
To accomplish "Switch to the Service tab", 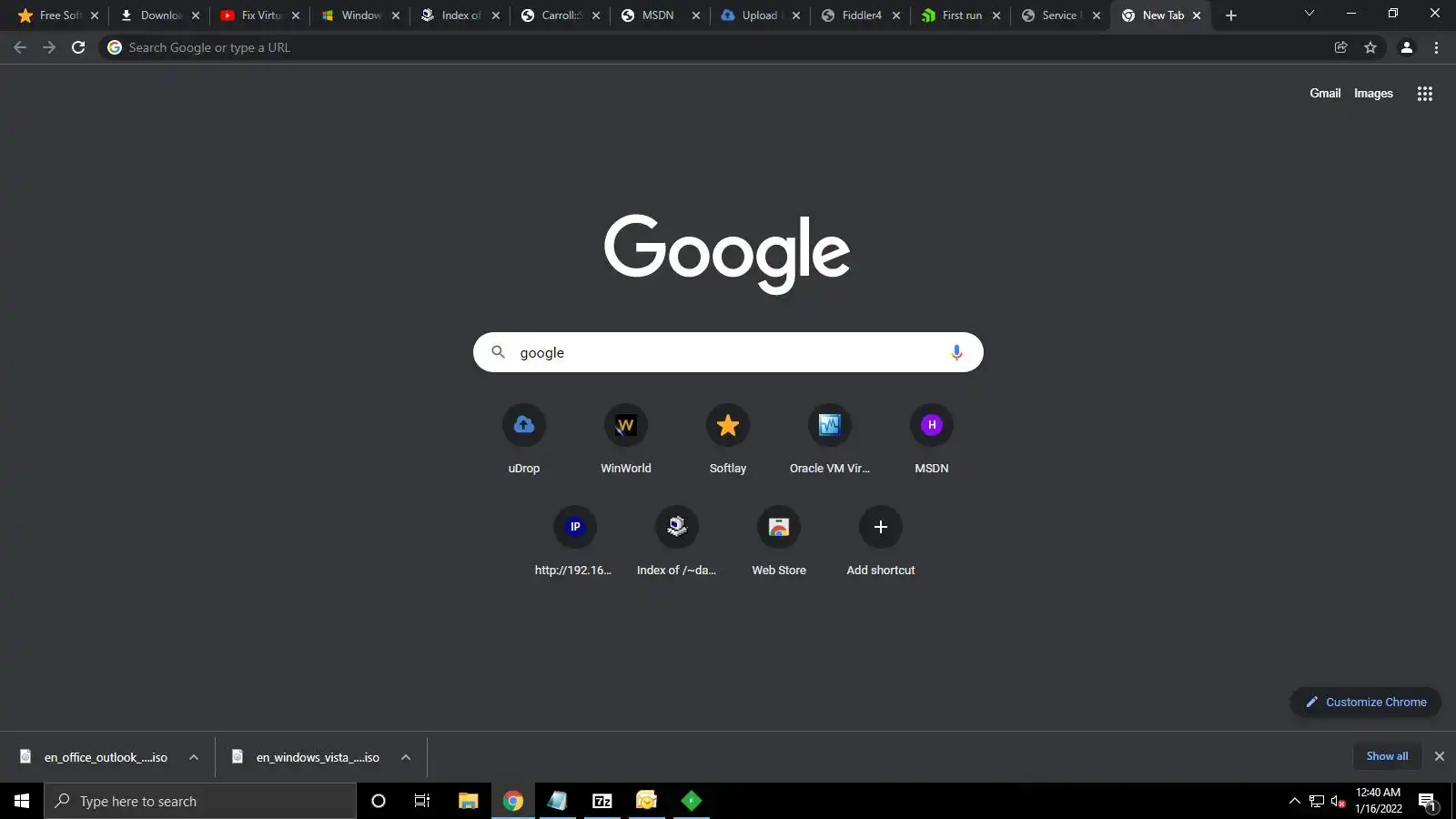I will click(x=1061, y=15).
